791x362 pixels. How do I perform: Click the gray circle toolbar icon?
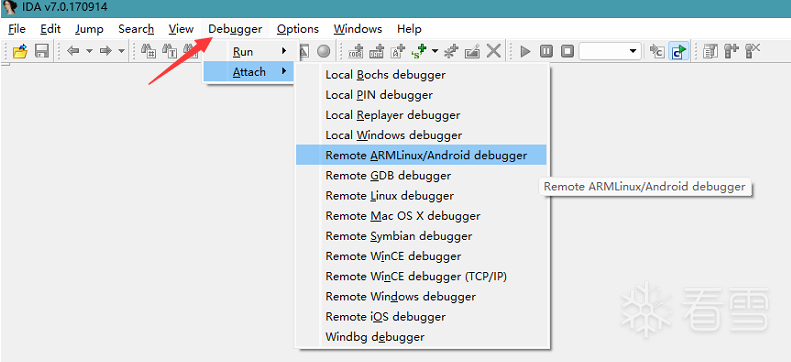tap(323, 51)
